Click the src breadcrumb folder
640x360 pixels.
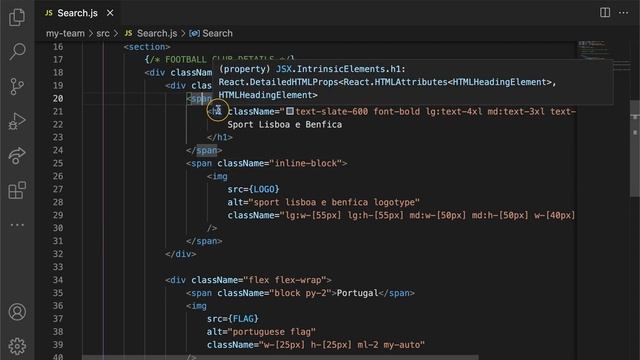(x=103, y=33)
